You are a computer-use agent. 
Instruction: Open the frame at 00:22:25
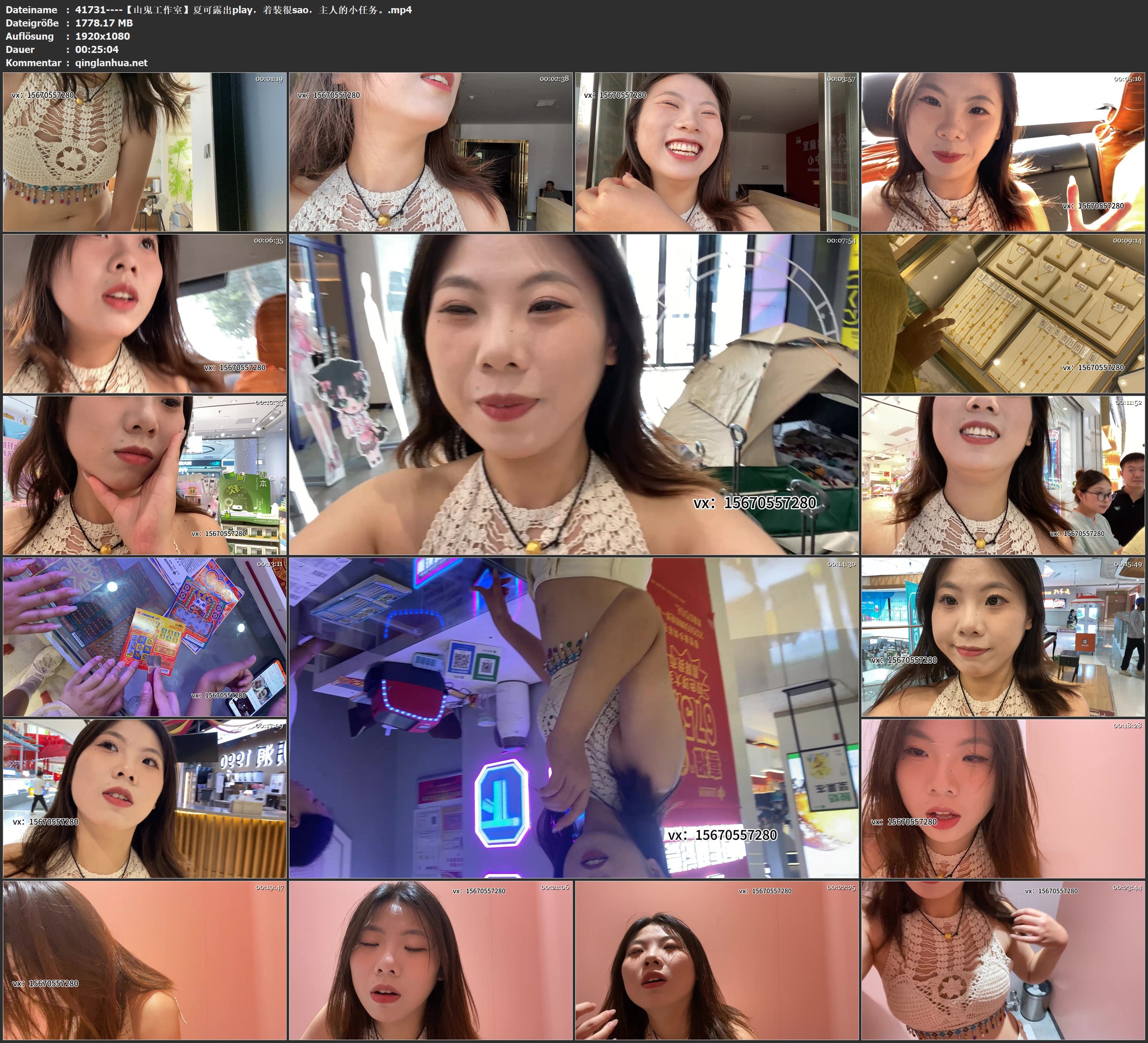717,960
